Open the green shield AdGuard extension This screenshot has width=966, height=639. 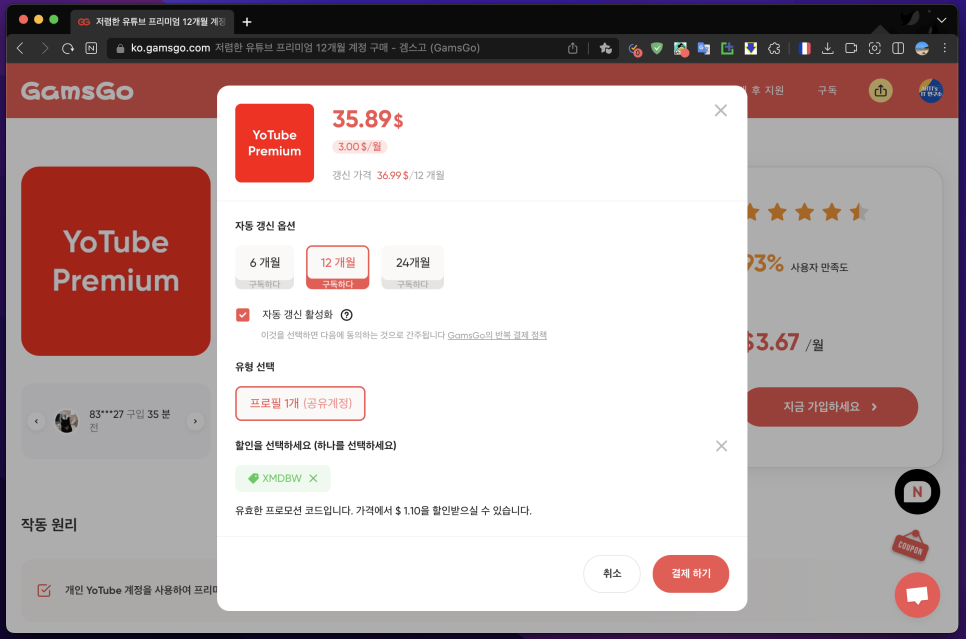(657, 48)
